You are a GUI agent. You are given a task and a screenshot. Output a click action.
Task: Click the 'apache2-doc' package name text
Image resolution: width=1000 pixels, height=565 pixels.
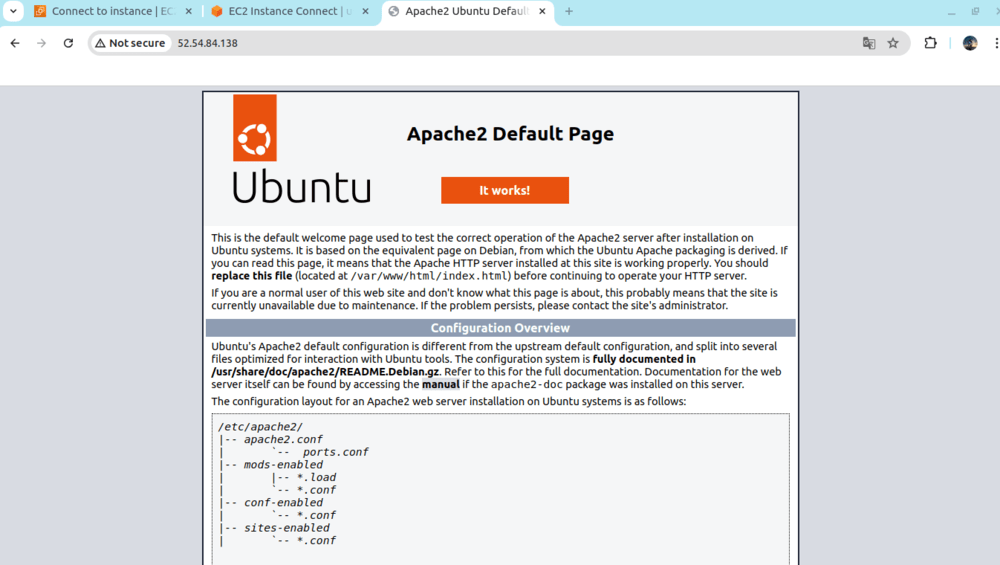[527, 385]
